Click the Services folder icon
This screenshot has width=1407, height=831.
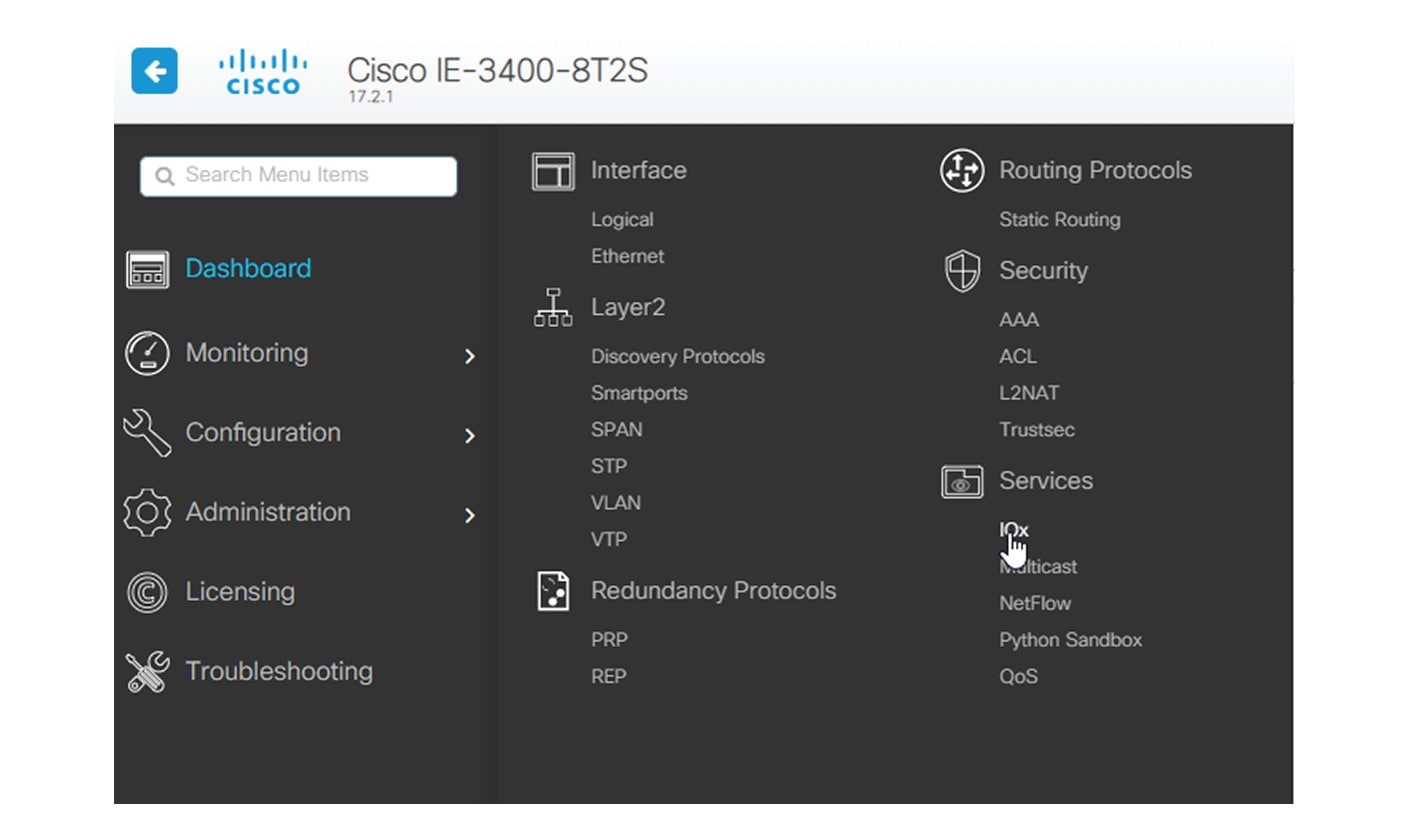point(962,481)
